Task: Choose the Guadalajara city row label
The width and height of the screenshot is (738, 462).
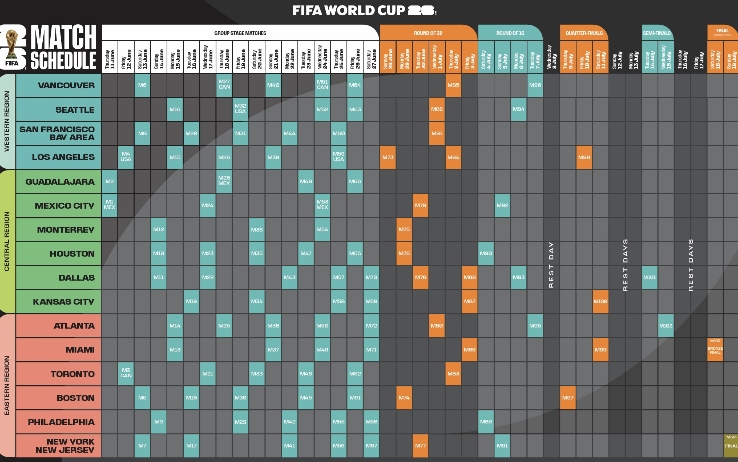Action: click(x=58, y=181)
